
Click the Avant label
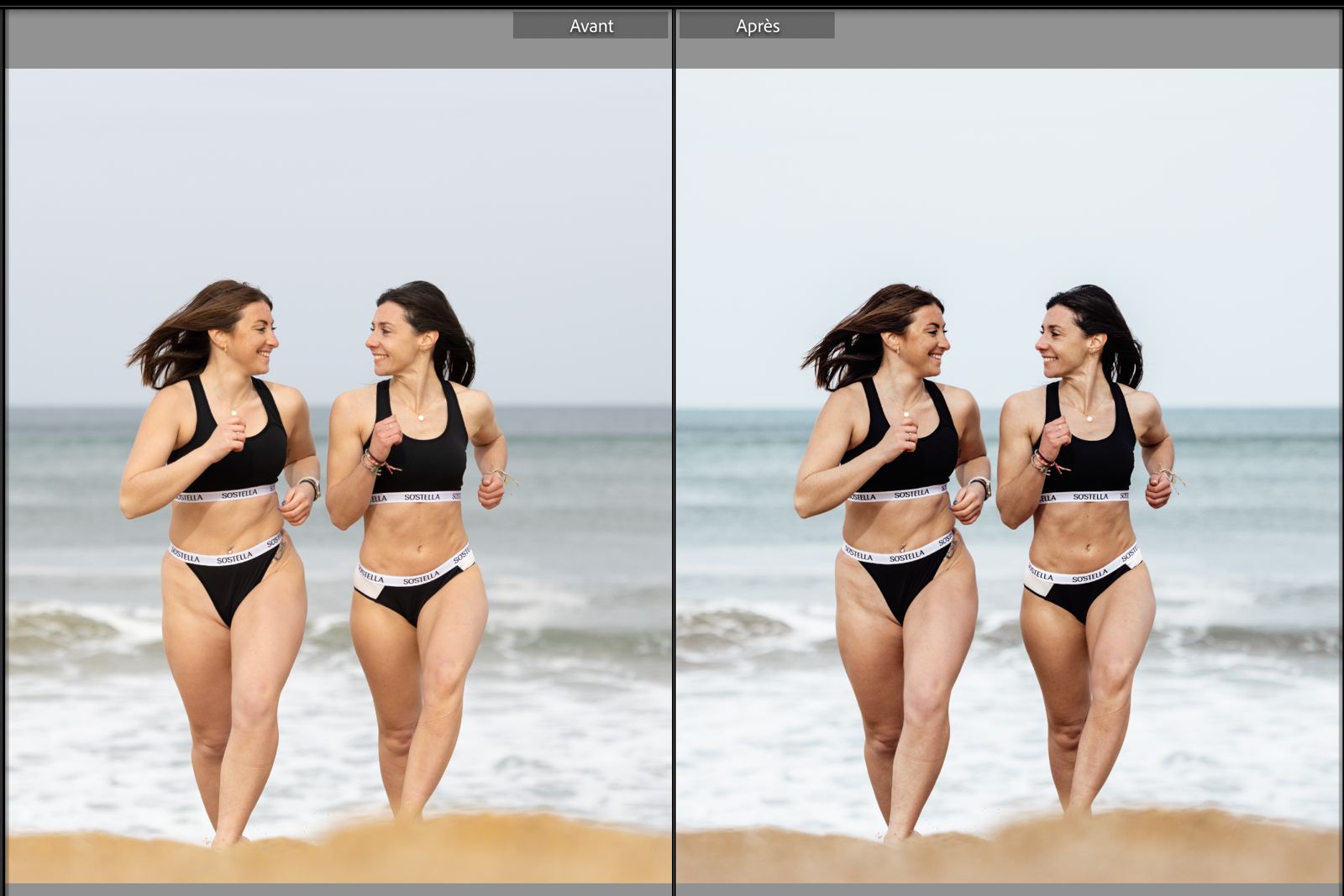[x=591, y=26]
